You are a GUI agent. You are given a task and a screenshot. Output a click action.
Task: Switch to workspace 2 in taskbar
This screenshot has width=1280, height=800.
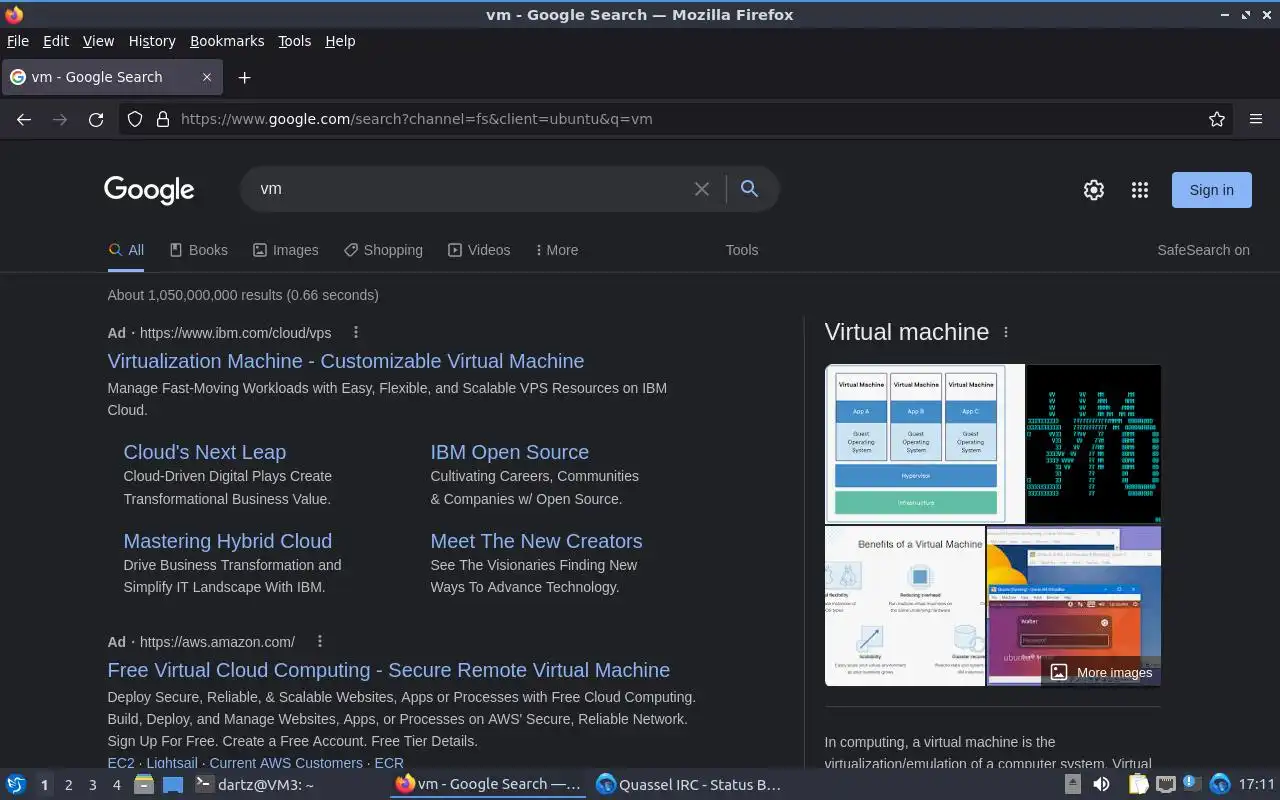point(68,785)
